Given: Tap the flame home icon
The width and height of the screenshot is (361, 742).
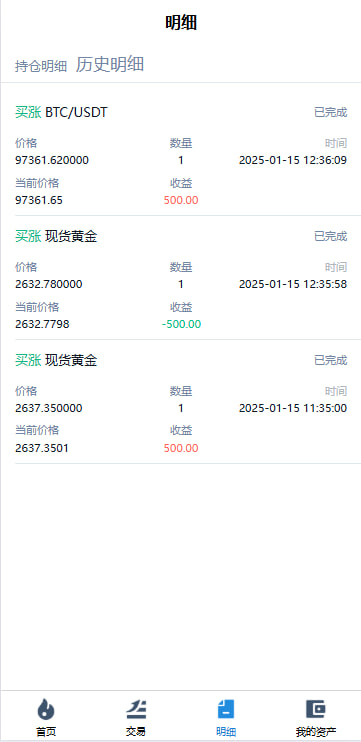Looking at the screenshot, I should tap(46, 709).
